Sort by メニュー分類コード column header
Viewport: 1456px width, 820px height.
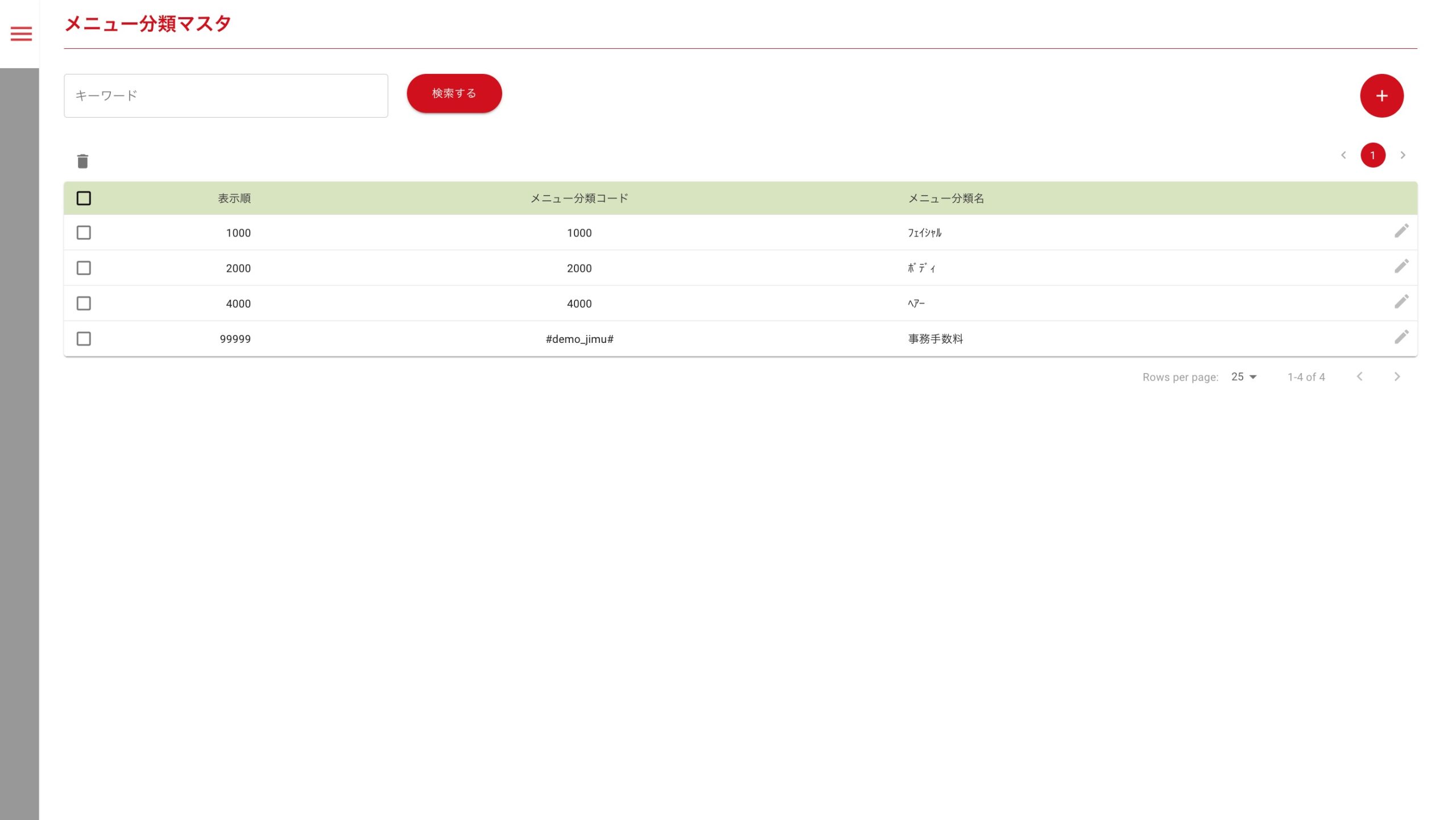[x=579, y=198]
